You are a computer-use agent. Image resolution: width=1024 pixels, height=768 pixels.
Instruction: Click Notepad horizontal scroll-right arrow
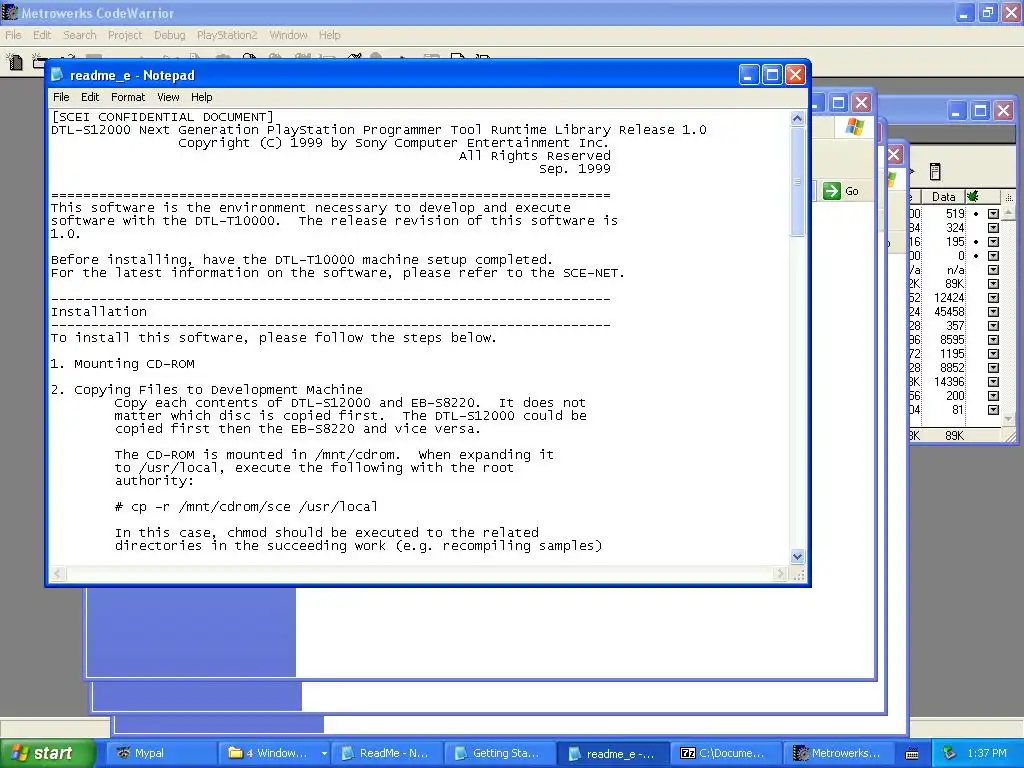coord(781,573)
